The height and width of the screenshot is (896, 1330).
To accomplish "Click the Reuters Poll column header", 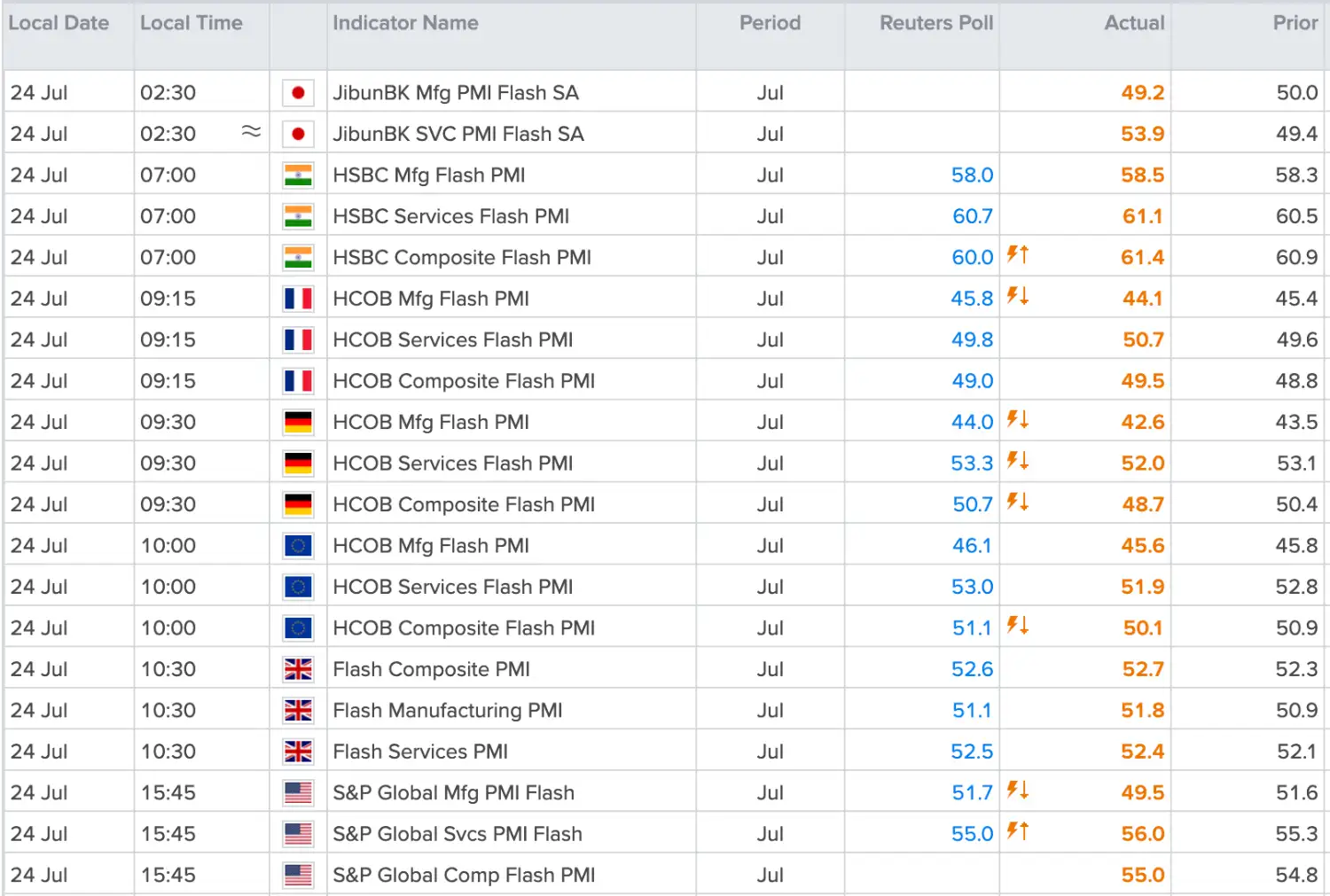I will point(936,23).
